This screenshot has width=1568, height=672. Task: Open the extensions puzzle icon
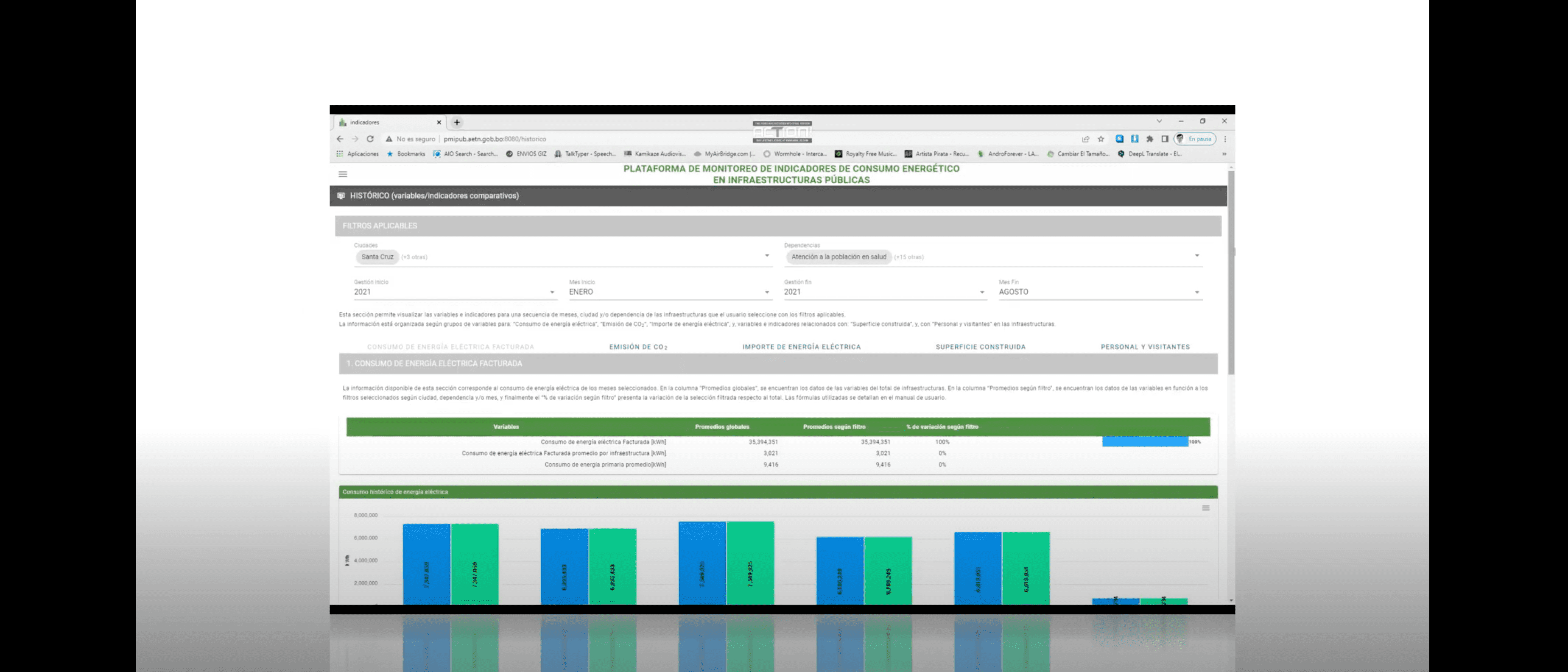pos(1149,139)
